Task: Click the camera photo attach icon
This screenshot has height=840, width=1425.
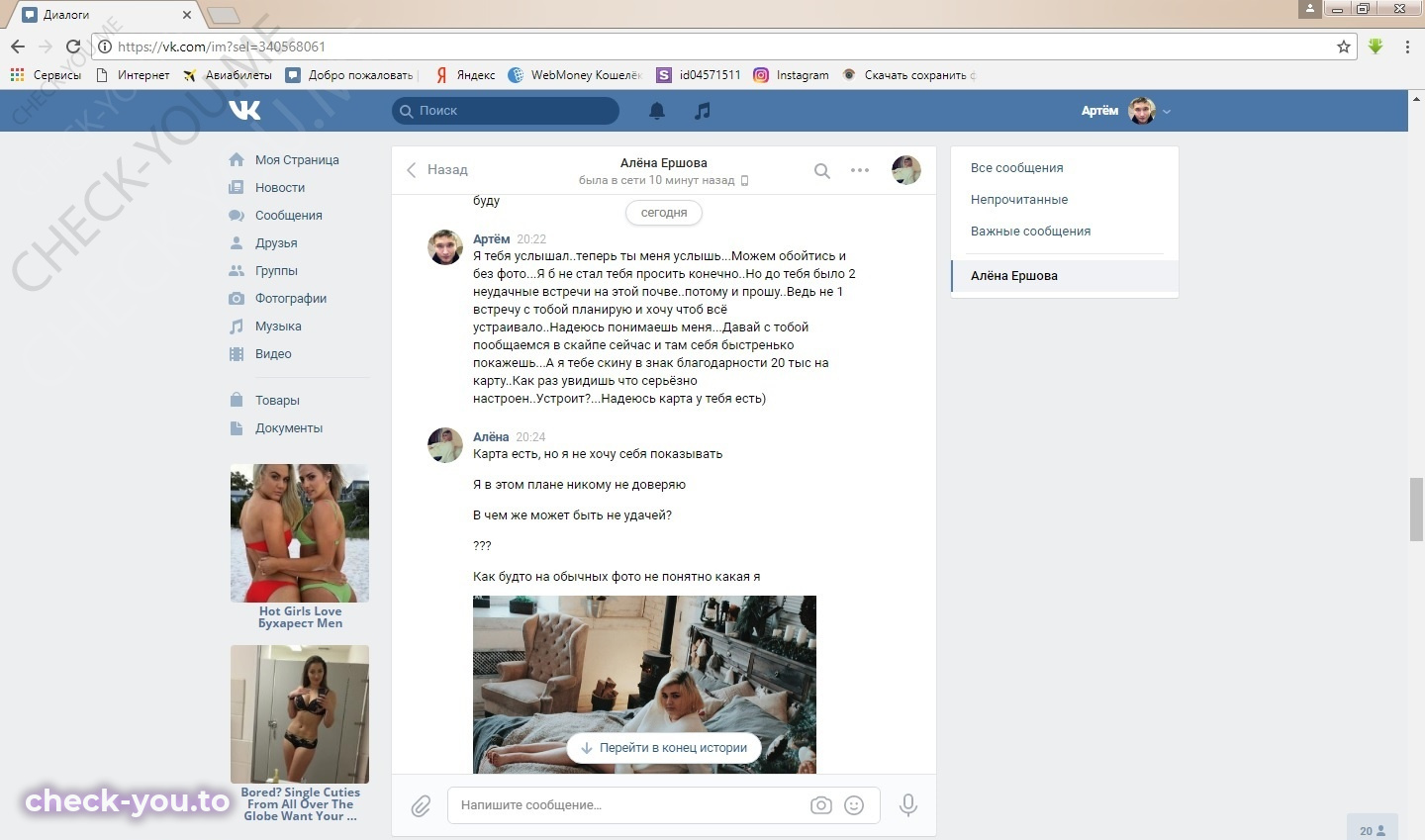Action: coord(821,805)
